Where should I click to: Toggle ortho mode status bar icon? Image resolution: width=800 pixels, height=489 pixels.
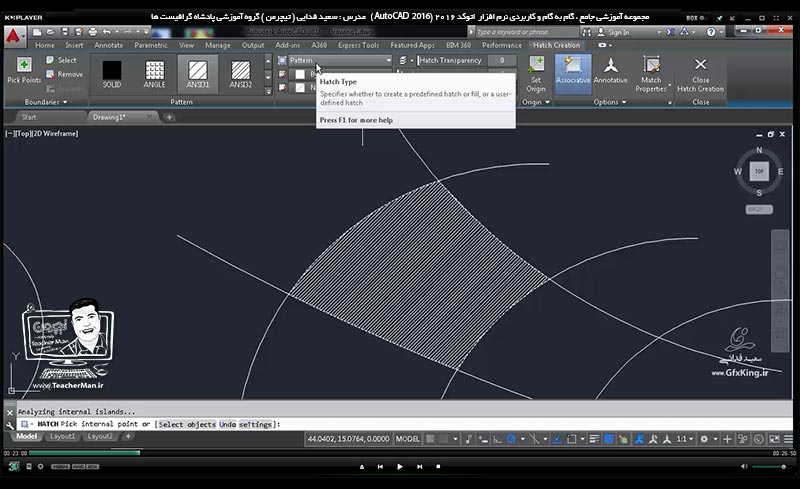pyautogui.click(x=497, y=439)
